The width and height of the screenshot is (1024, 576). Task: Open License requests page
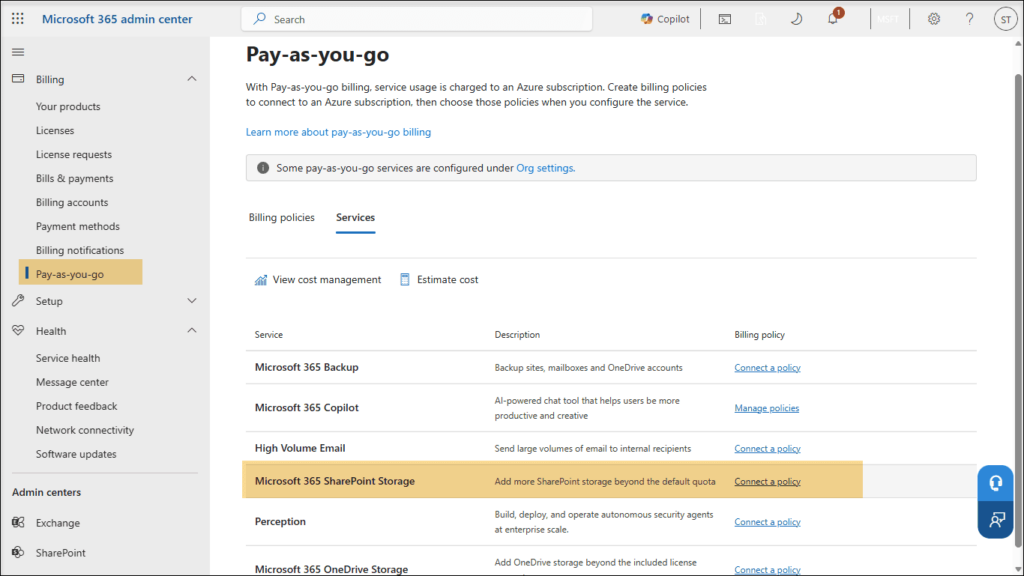click(x=74, y=154)
